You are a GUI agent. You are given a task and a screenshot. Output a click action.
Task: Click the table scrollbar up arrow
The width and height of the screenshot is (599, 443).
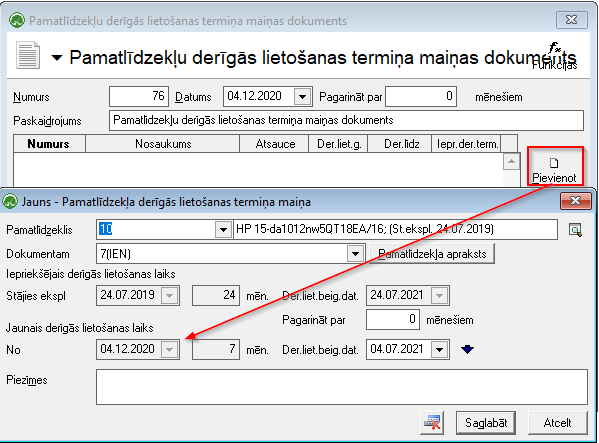(511, 162)
